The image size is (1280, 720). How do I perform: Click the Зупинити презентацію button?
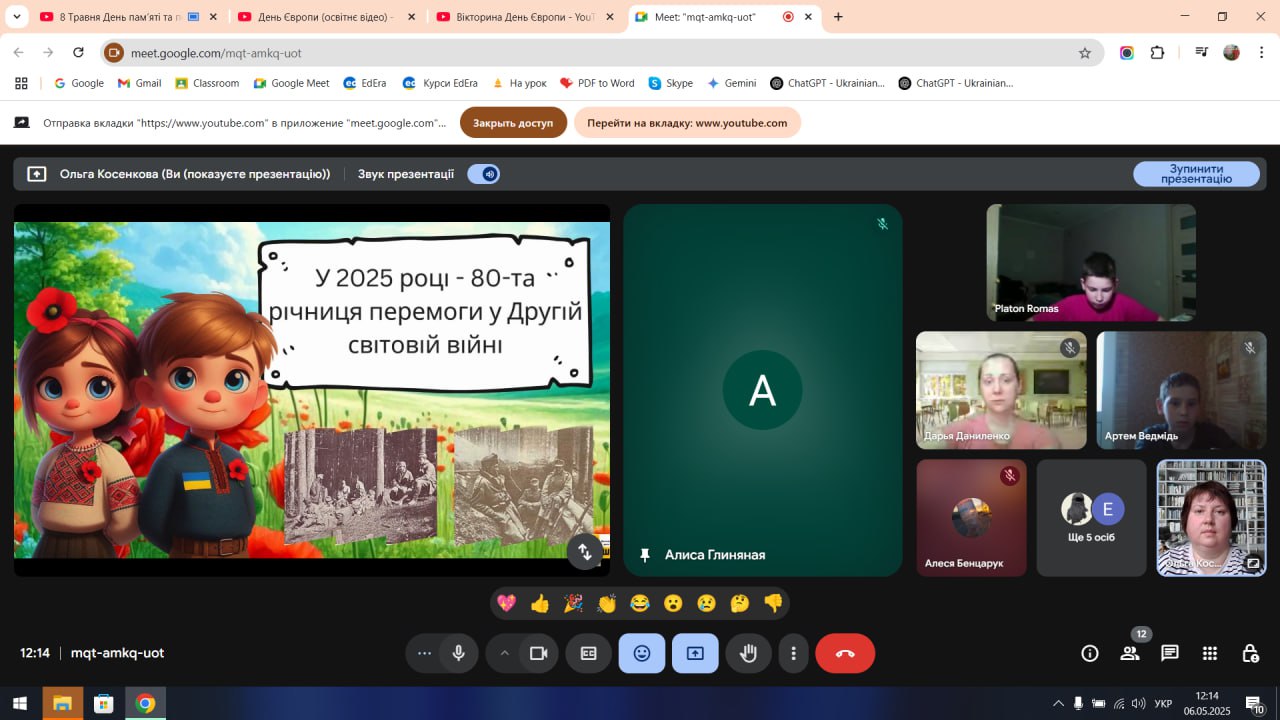pos(1196,174)
